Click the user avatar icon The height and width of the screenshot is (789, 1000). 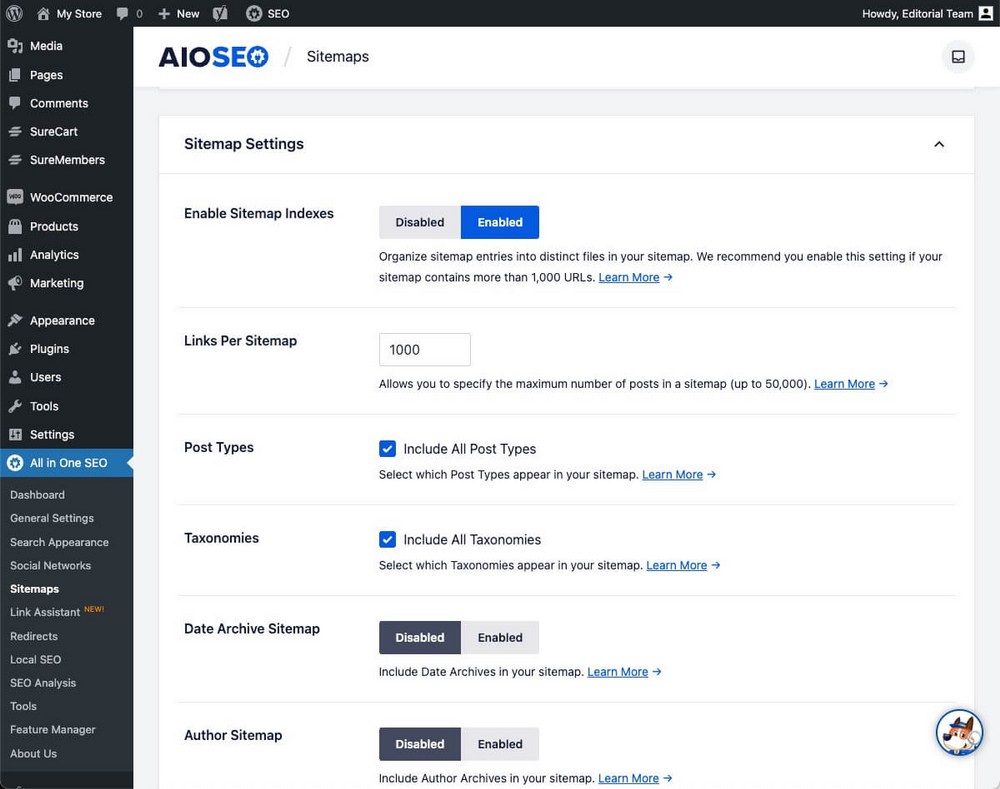pyautogui.click(x=986, y=13)
